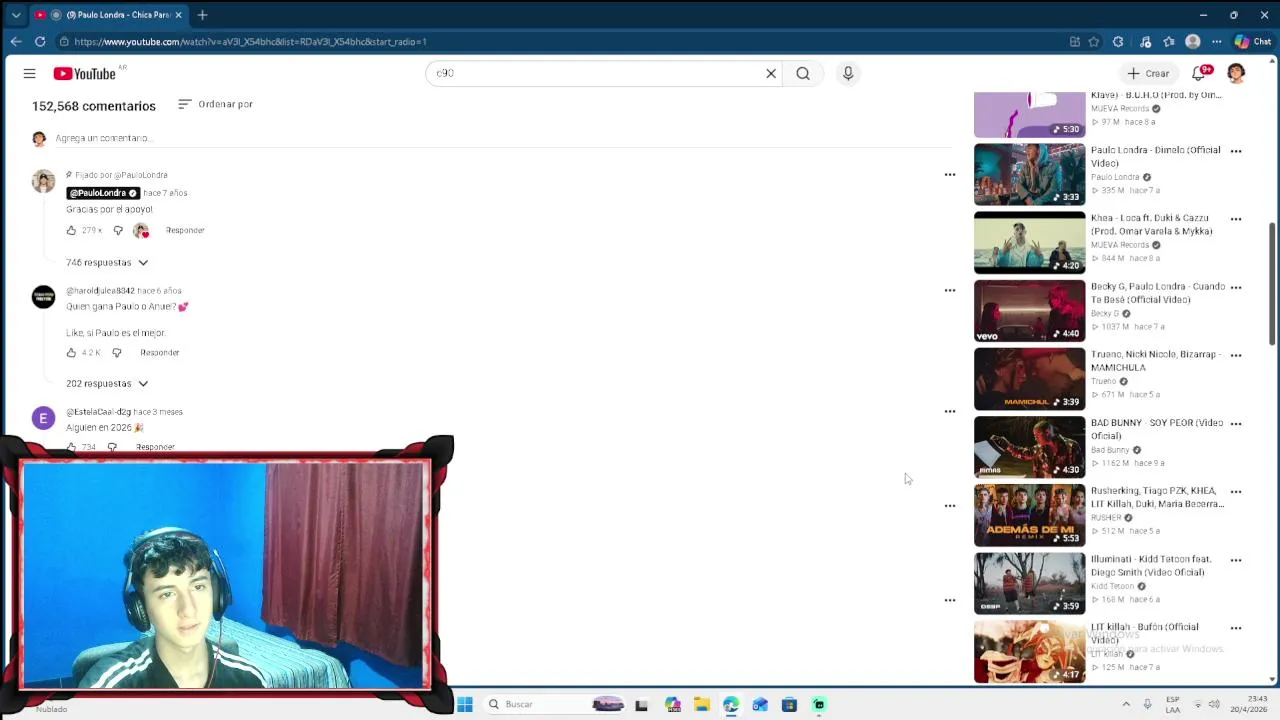Start voice search with the microphone
1280x720 pixels.
click(x=848, y=73)
